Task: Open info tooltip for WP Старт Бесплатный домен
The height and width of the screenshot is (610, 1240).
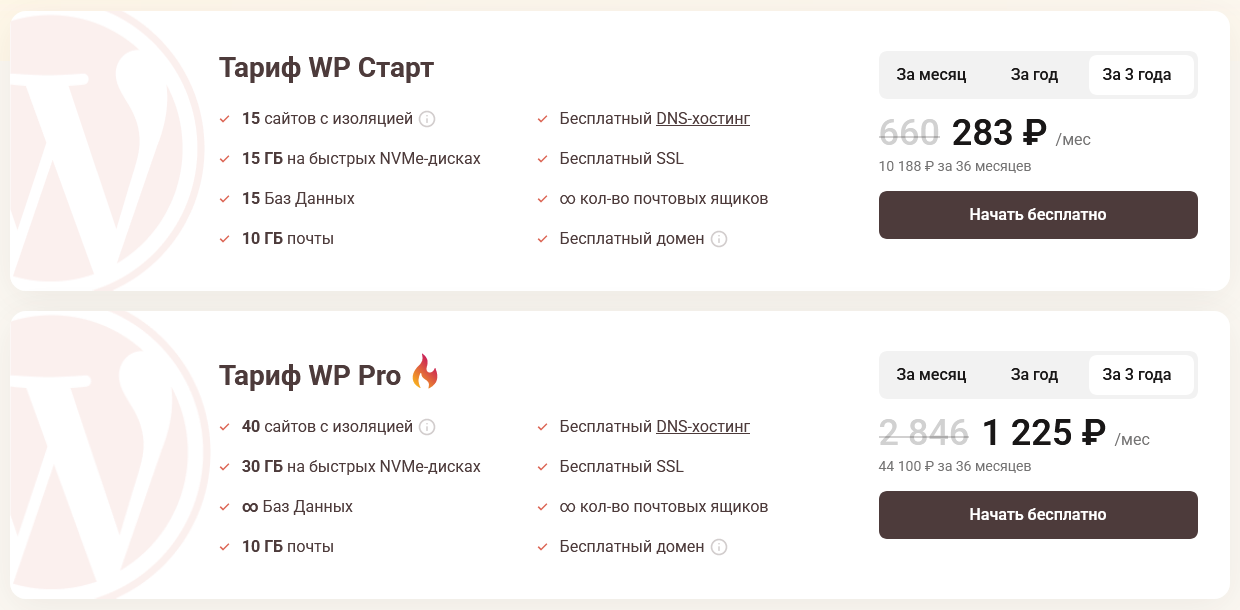Action: coord(719,239)
